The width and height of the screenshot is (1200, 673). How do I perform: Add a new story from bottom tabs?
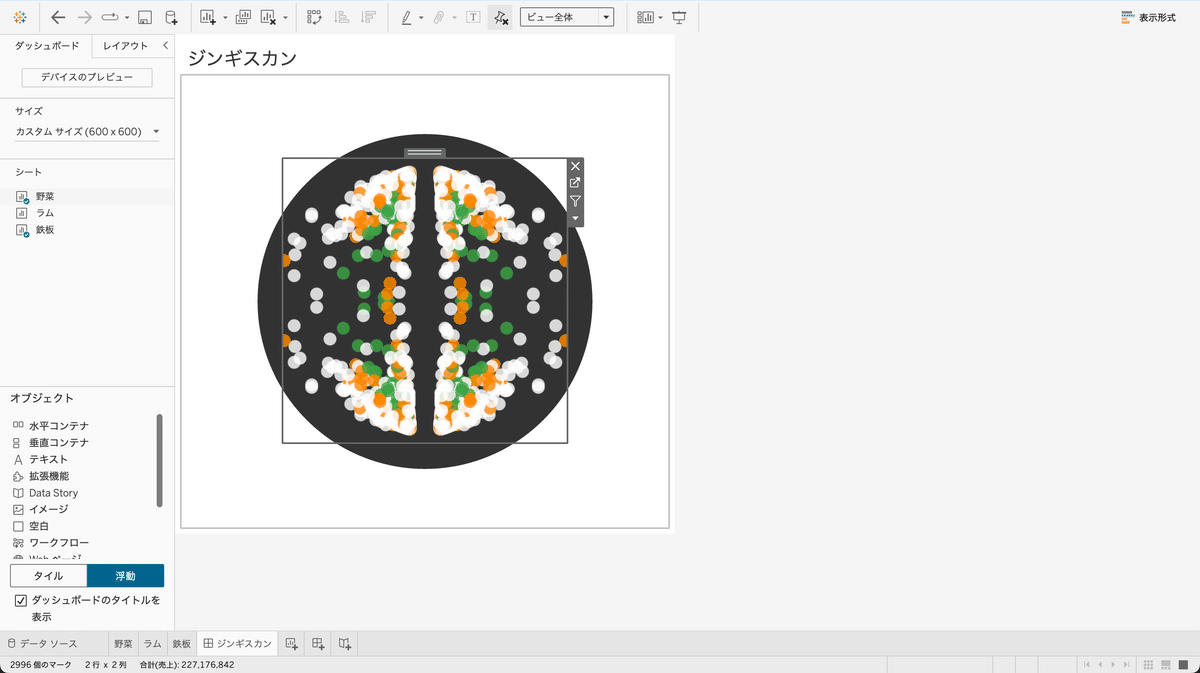tap(345, 644)
